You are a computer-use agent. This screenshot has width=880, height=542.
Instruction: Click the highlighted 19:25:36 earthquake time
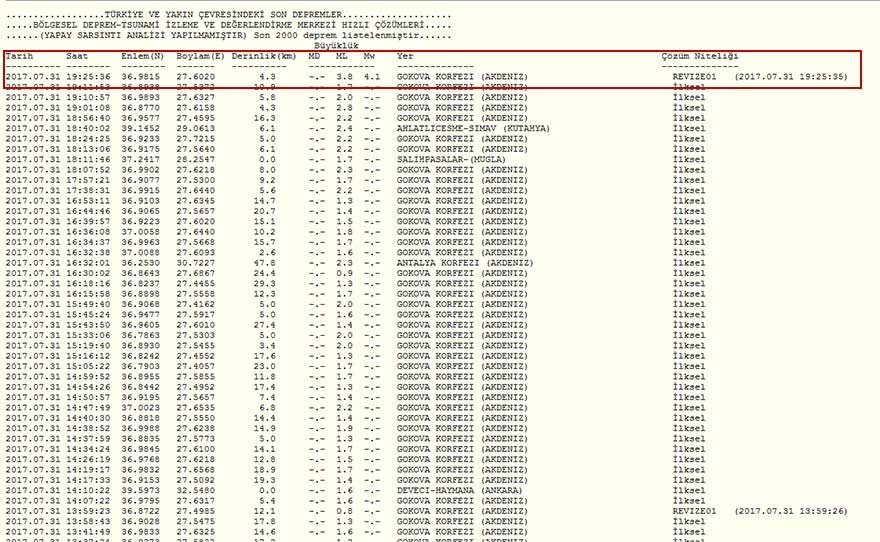[x=87, y=77]
